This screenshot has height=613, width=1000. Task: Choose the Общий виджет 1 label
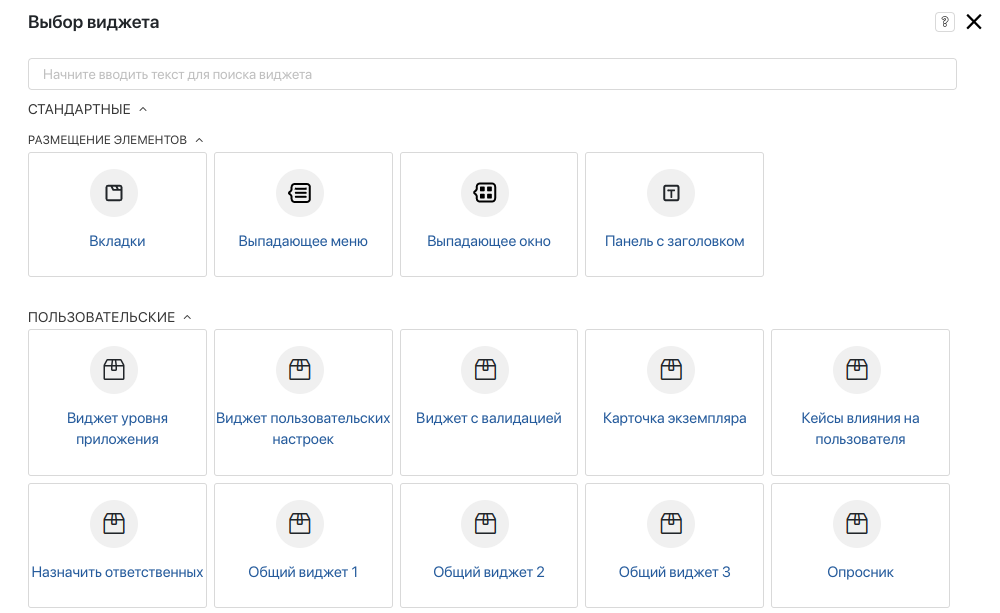(303, 572)
